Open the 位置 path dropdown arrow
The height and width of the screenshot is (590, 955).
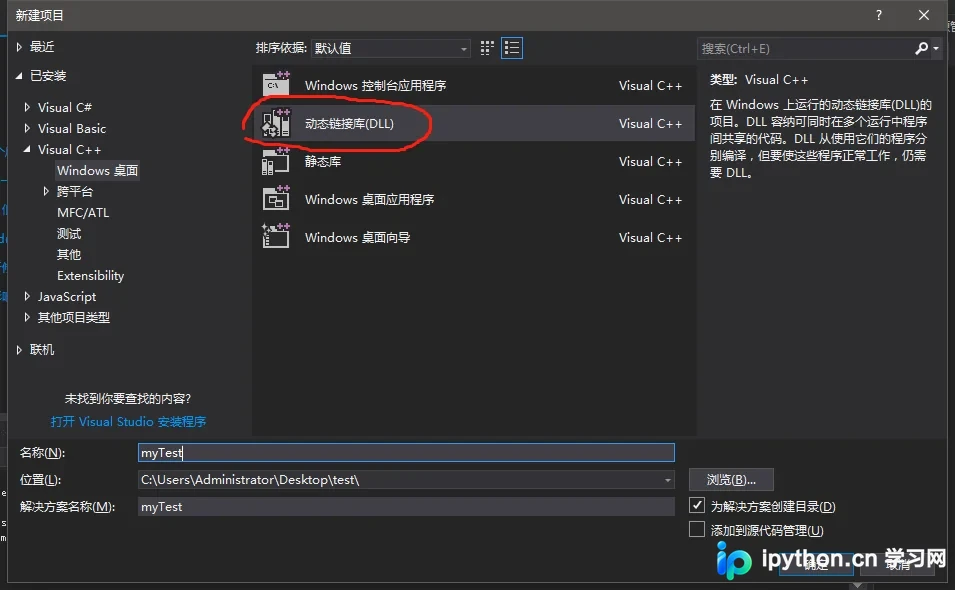[668, 480]
